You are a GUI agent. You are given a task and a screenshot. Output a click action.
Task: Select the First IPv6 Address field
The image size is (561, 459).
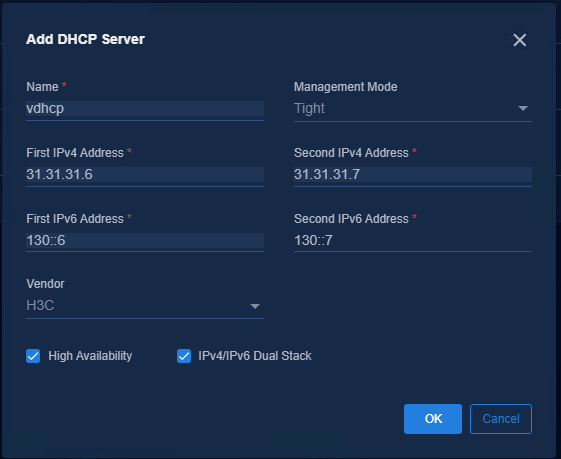[x=145, y=240]
